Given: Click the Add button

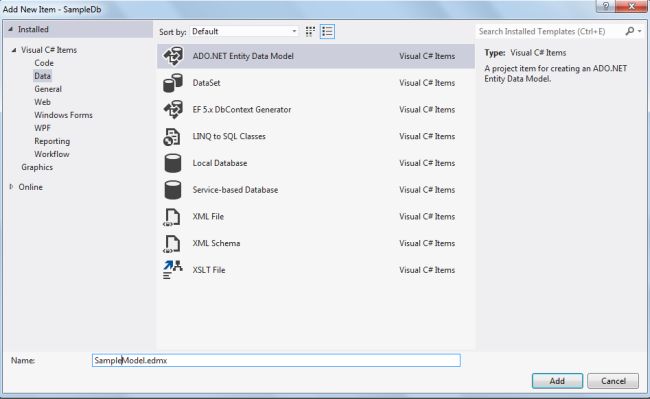Looking at the screenshot, I should (x=557, y=381).
